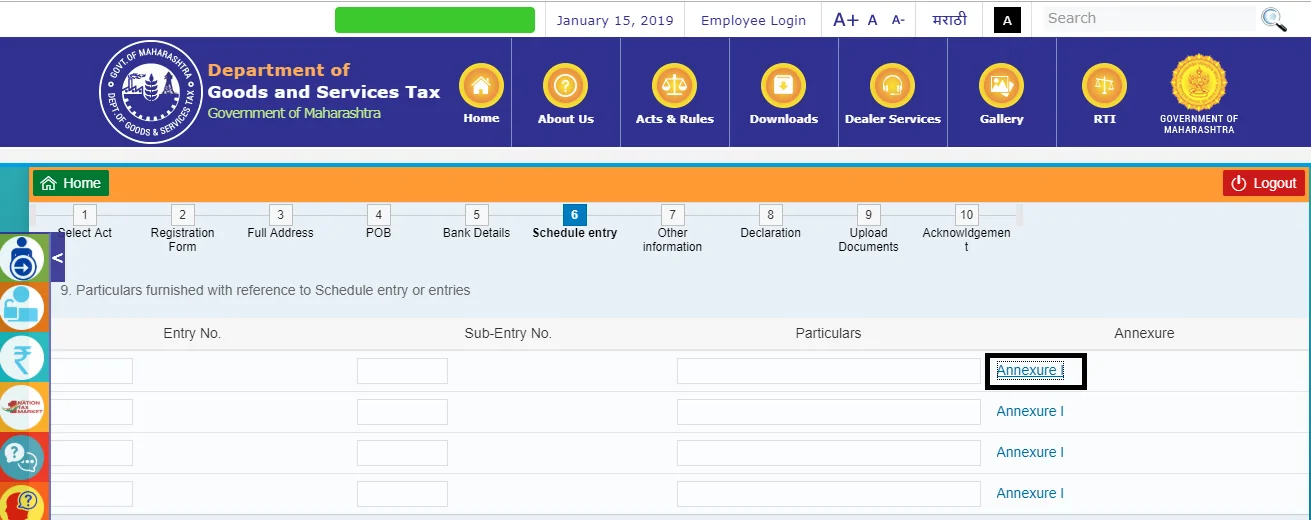Open the highlighted first-row Annexure I link

[1030, 371]
